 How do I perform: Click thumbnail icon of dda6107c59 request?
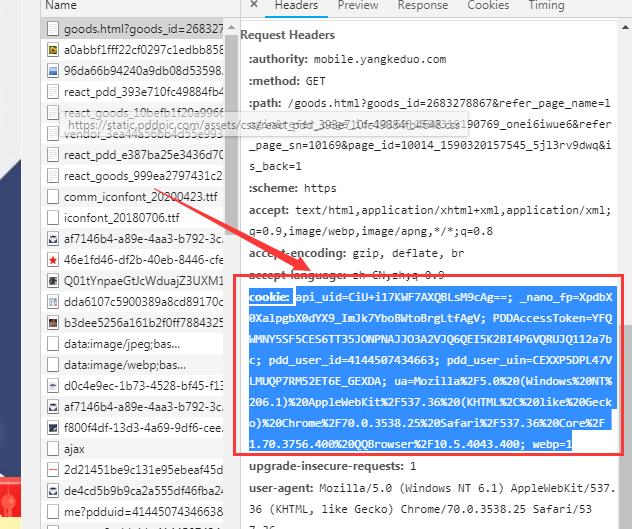click(53, 302)
